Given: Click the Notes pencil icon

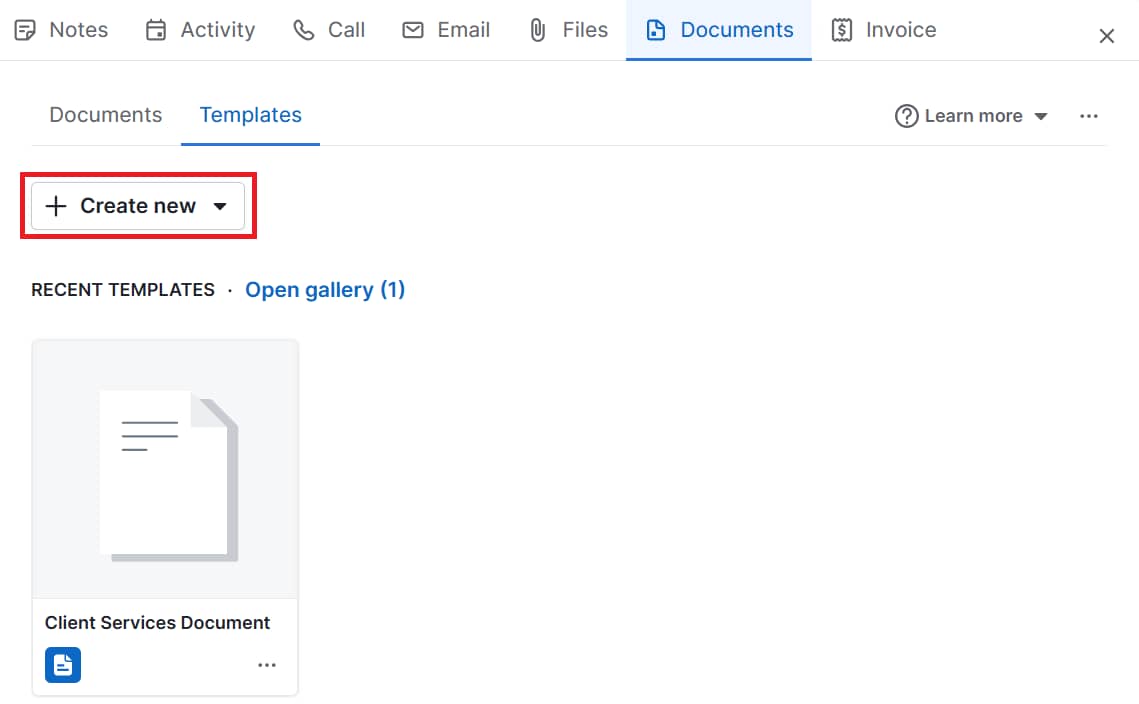Looking at the screenshot, I should coord(25,30).
